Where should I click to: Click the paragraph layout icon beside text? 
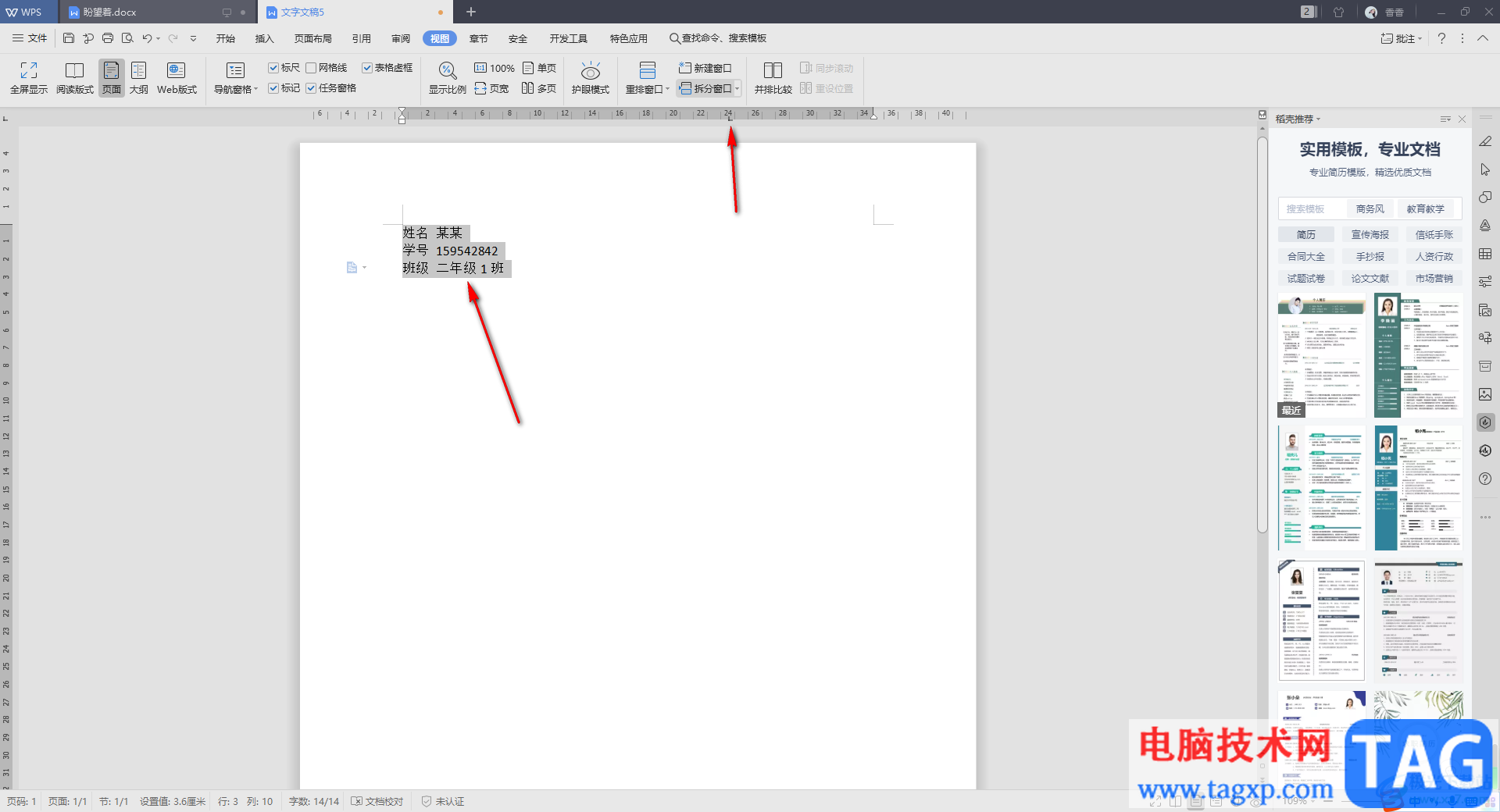(352, 268)
